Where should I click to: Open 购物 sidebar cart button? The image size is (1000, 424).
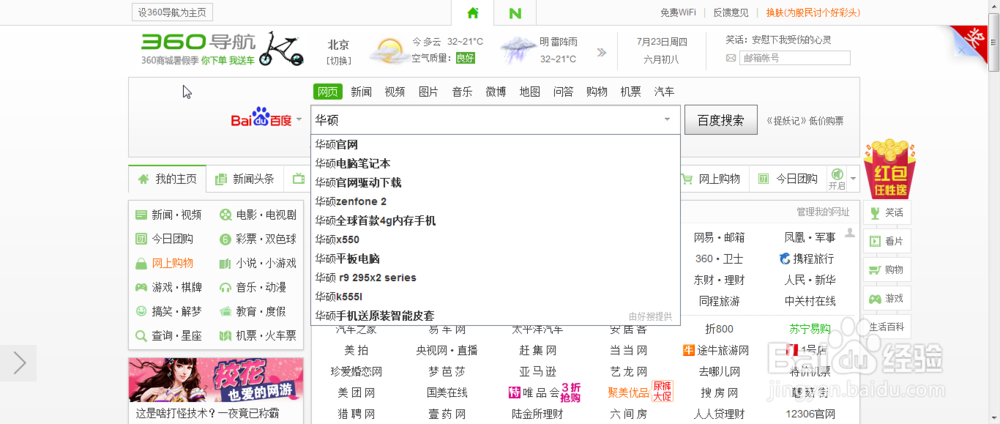pyautogui.click(x=887, y=270)
